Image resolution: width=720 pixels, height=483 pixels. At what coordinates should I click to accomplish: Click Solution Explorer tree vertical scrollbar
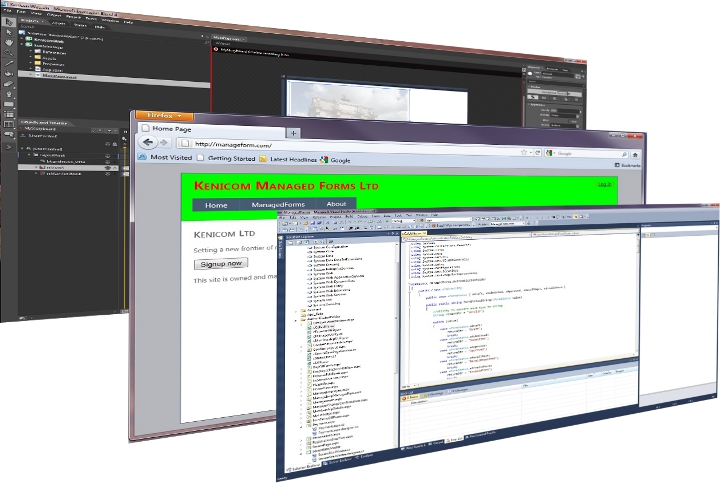click(396, 344)
